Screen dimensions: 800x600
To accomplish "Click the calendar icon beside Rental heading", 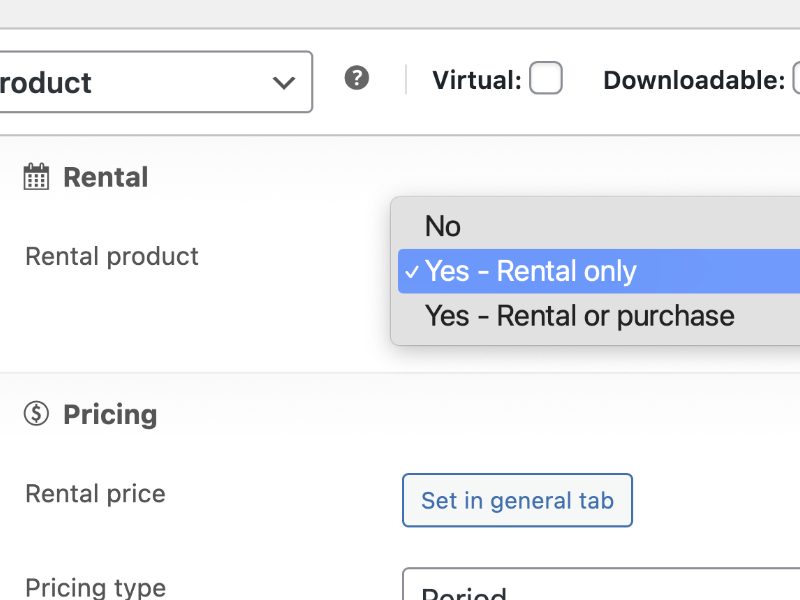I will point(35,176).
